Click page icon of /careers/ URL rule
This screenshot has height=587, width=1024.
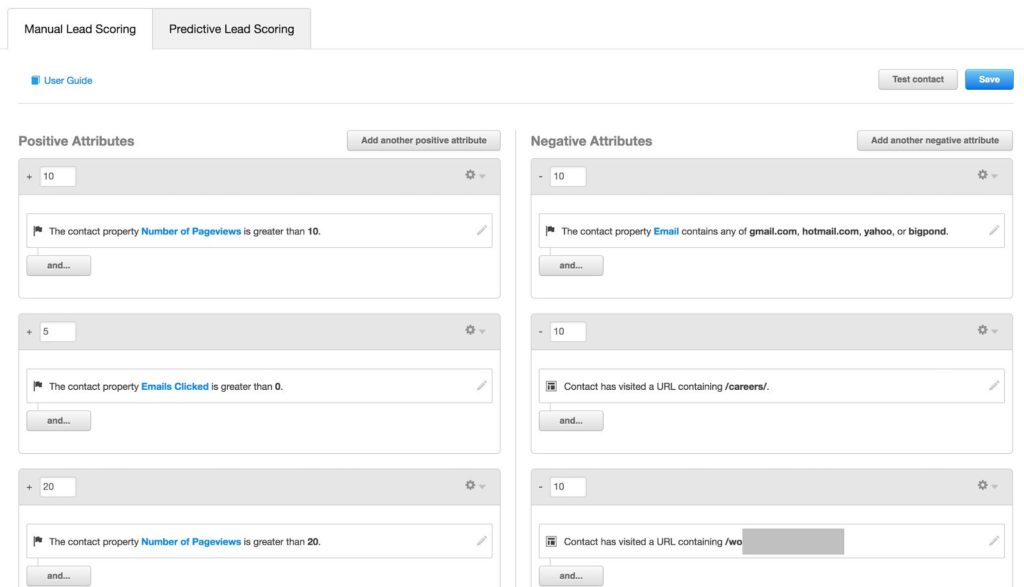point(551,387)
